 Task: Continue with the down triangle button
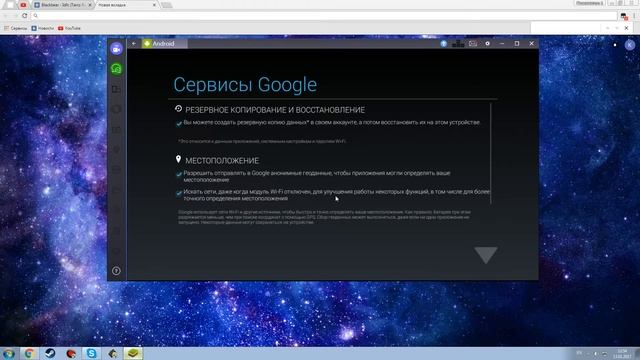tap(486, 255)
